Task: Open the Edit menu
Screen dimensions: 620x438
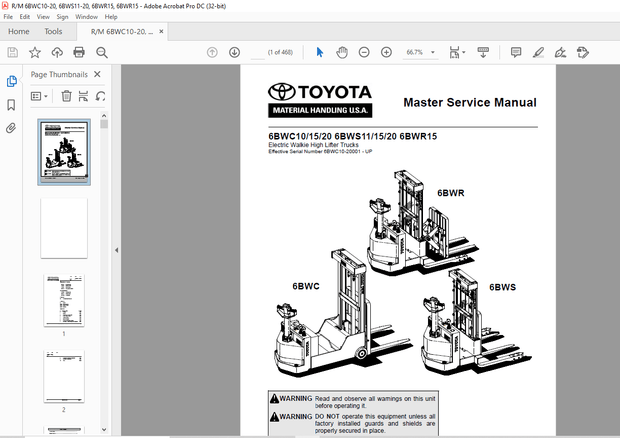Action: coord(25,17)
